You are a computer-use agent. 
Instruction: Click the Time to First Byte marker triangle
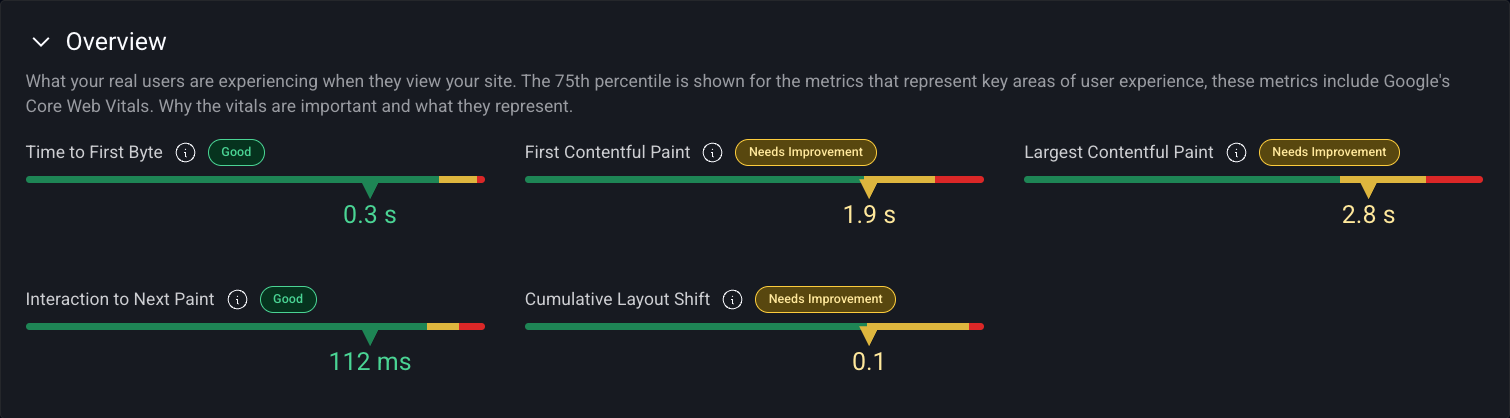[x=370, y=189]
